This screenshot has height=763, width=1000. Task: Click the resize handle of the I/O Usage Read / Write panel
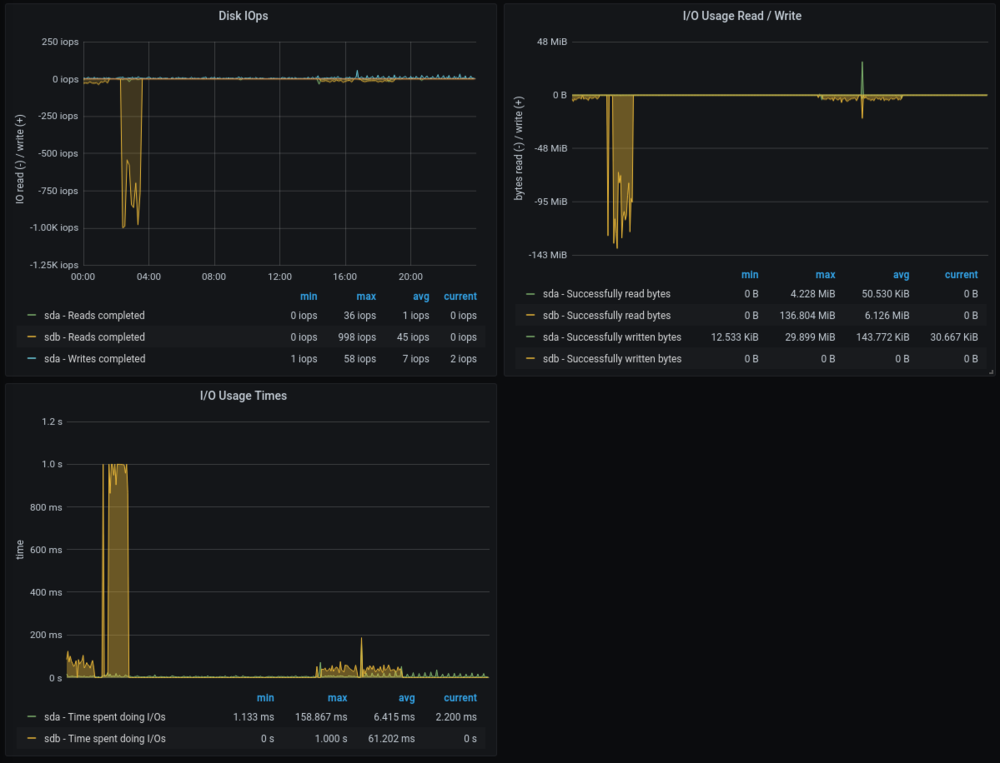(x=991, y=372)
